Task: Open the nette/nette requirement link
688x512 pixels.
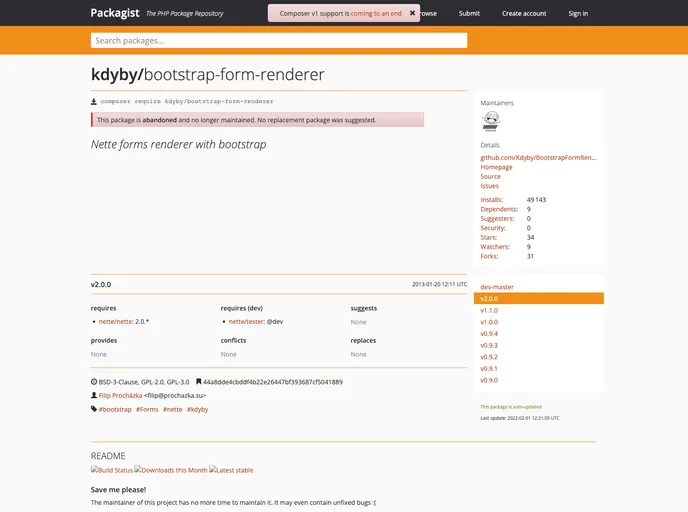Action: point(115,322)
